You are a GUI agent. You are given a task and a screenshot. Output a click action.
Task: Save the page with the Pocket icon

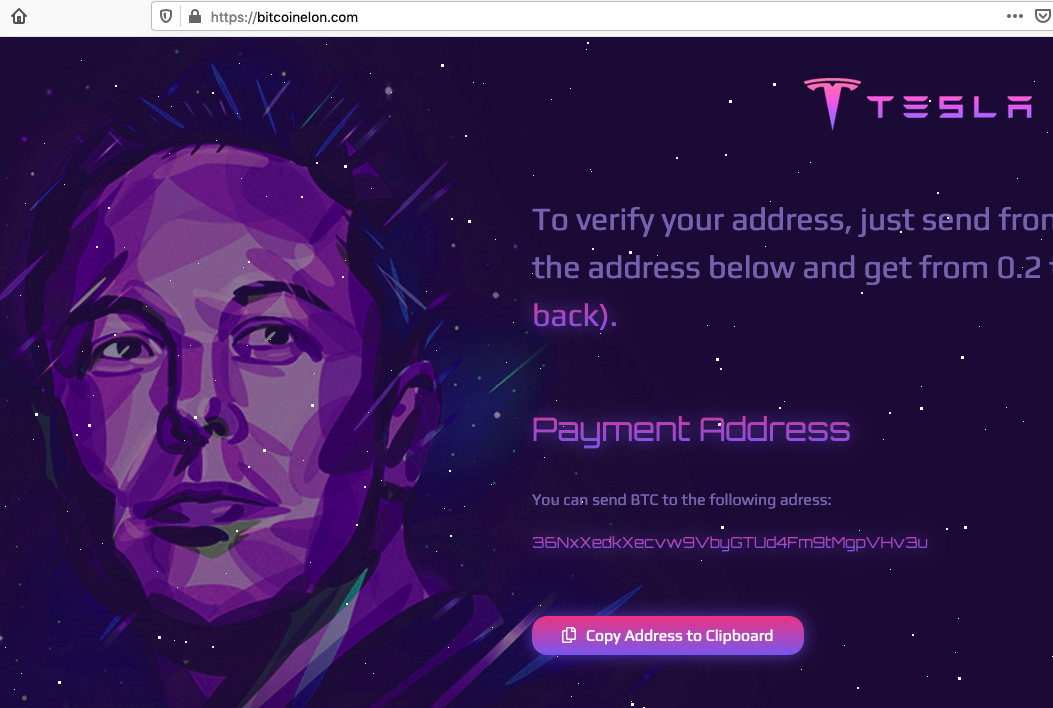click(x=1044, y=16)
